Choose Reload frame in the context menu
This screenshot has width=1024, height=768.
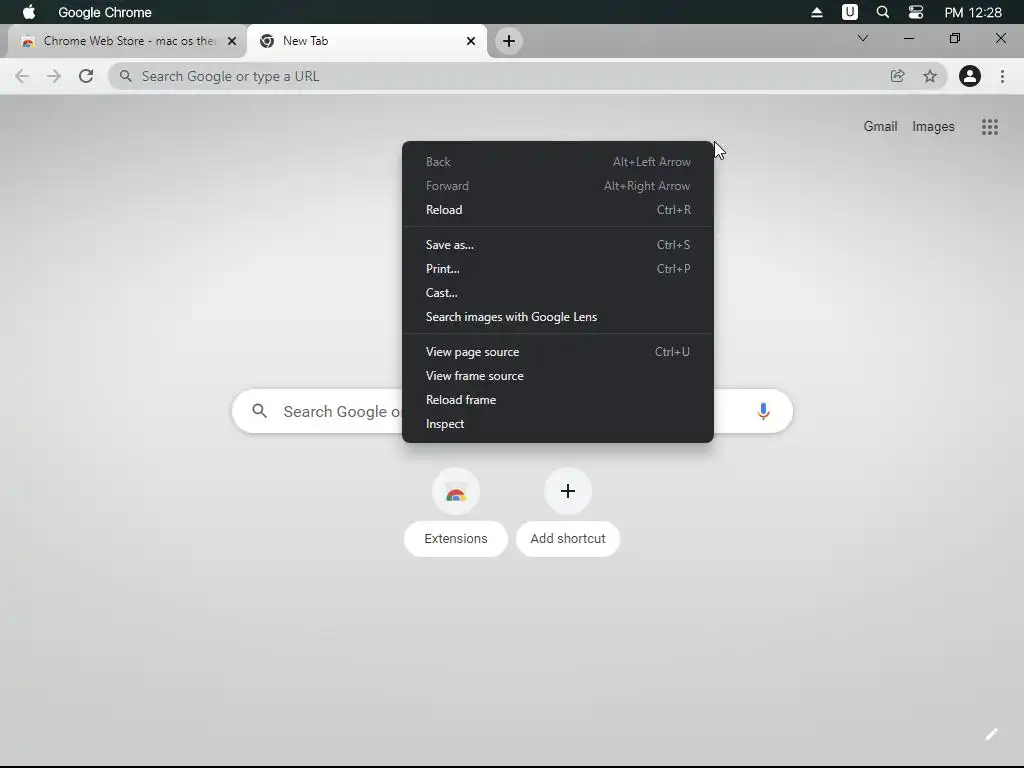click(558, 400)
